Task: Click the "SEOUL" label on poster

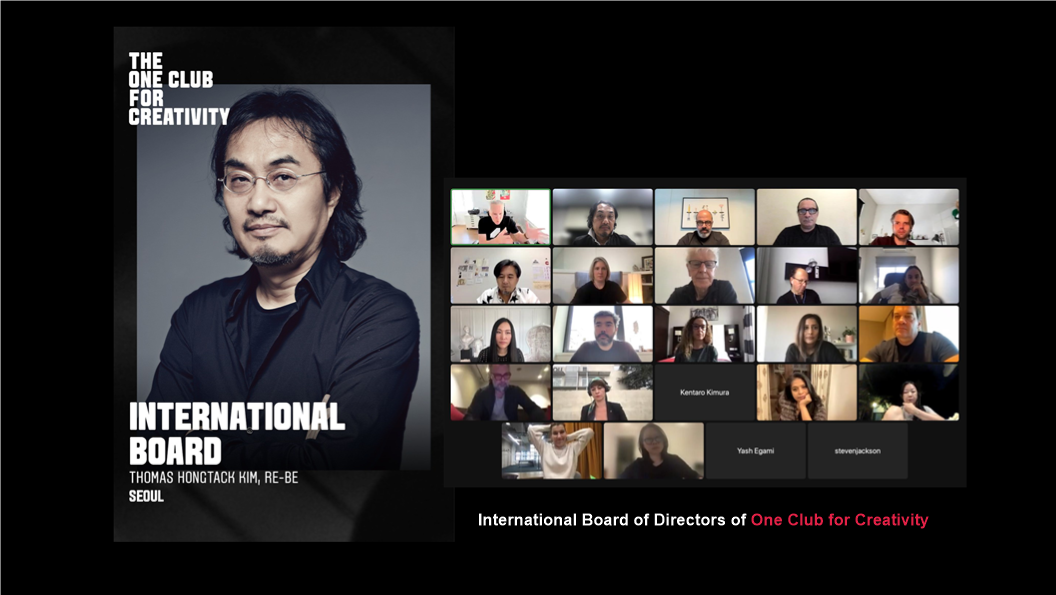Action: point(146,497)
